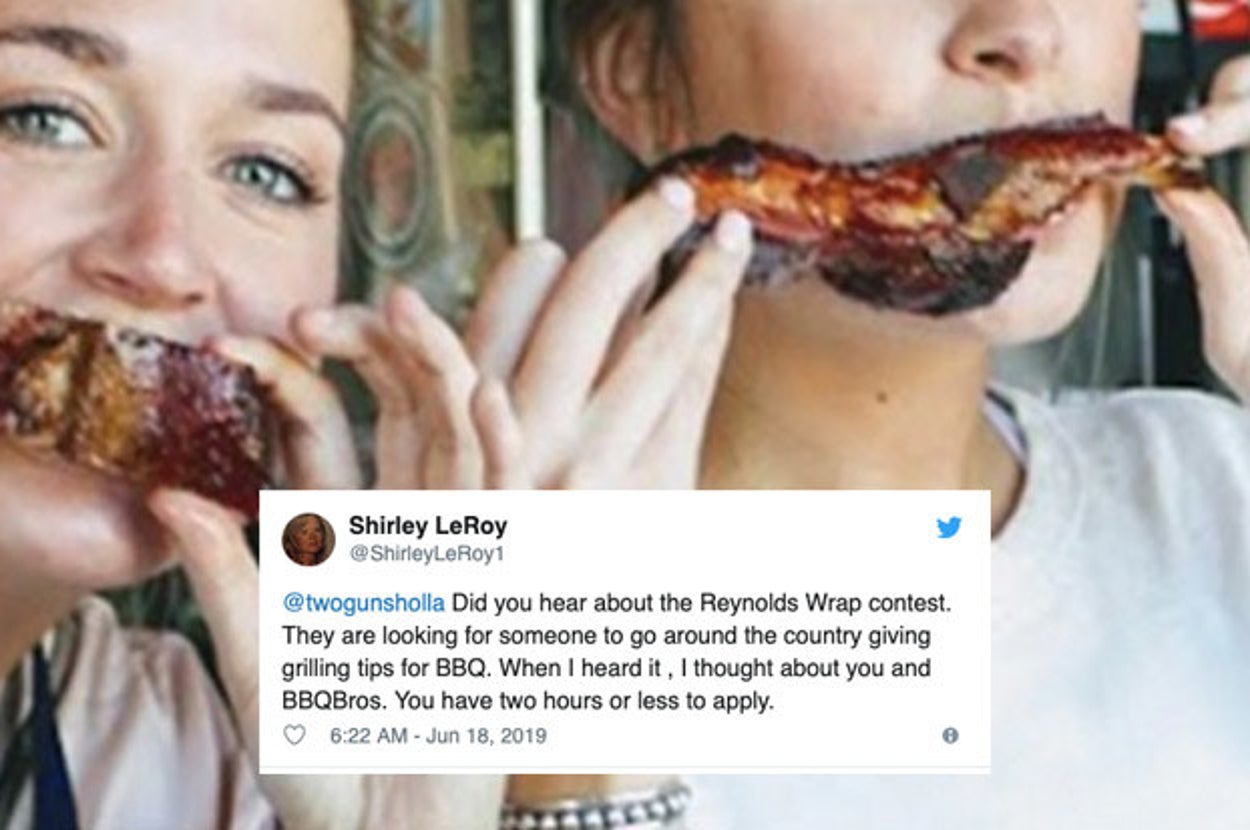Select the rib held by the left woman

[x=130, y=400]
